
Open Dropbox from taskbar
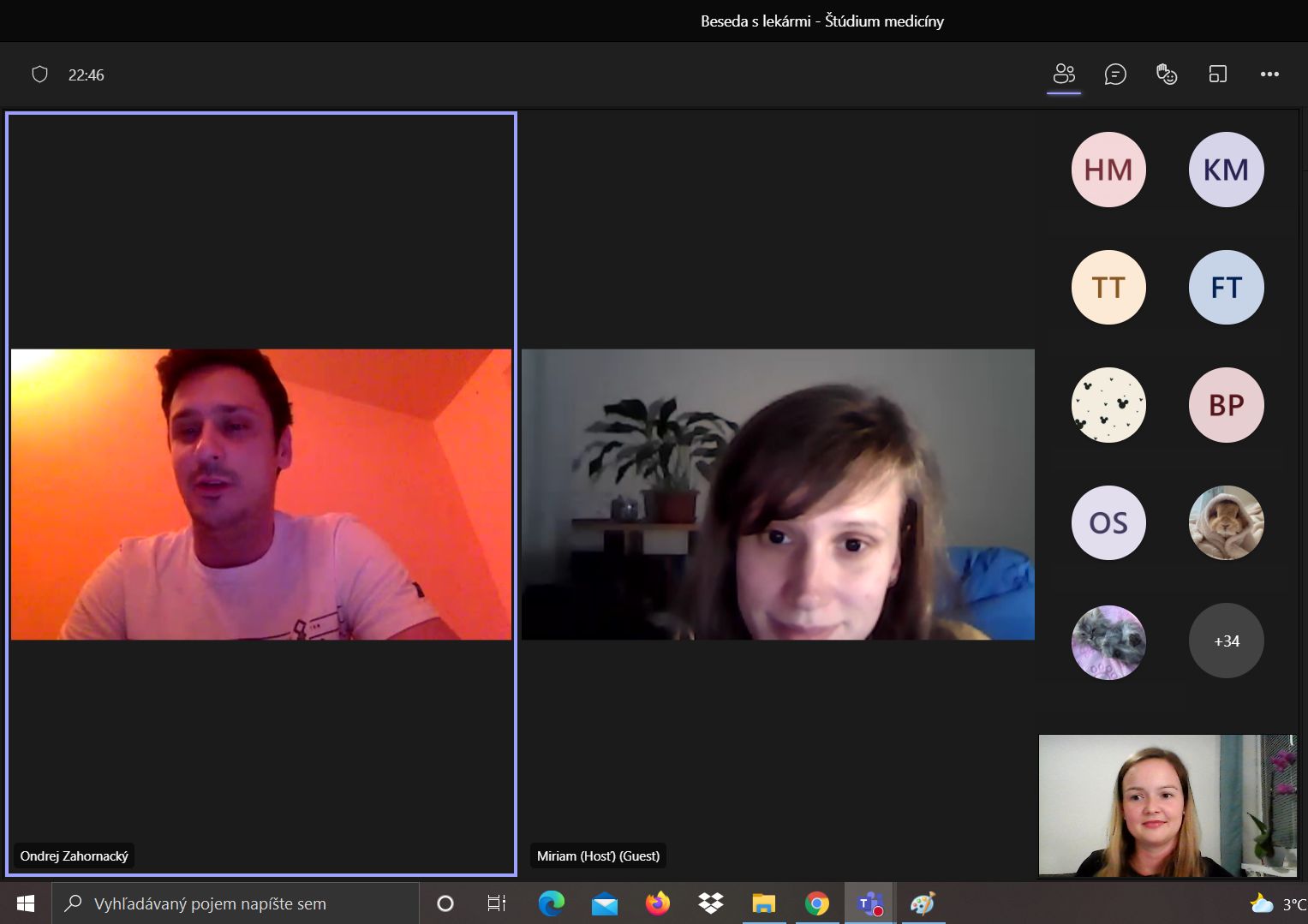(711, 903)
